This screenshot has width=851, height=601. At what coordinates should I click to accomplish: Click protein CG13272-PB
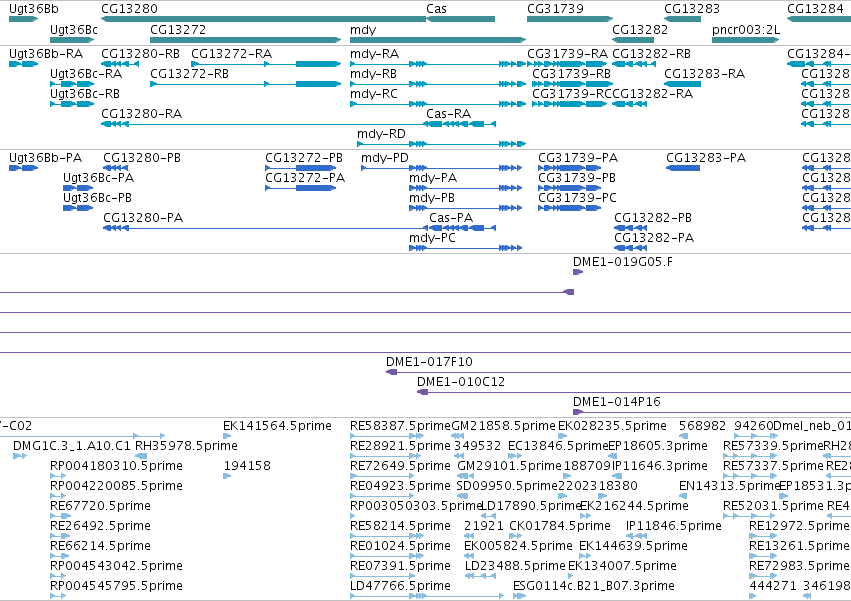301,168
